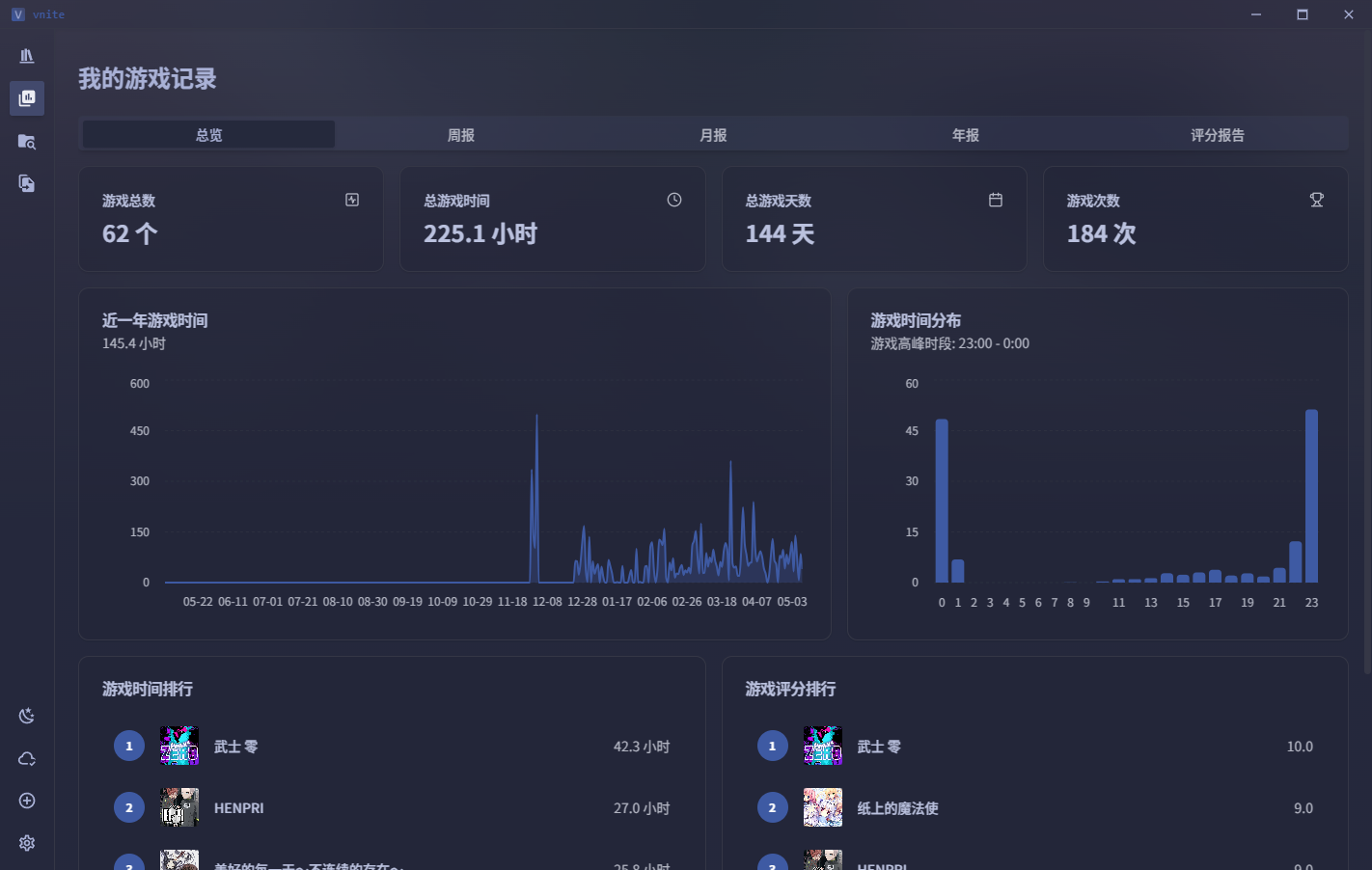The height and width of the screenshot is (870, 1372).
Task: Click the hour 0 bar in distribution chart
Action: pyautogui.click(x=942, y=501)
